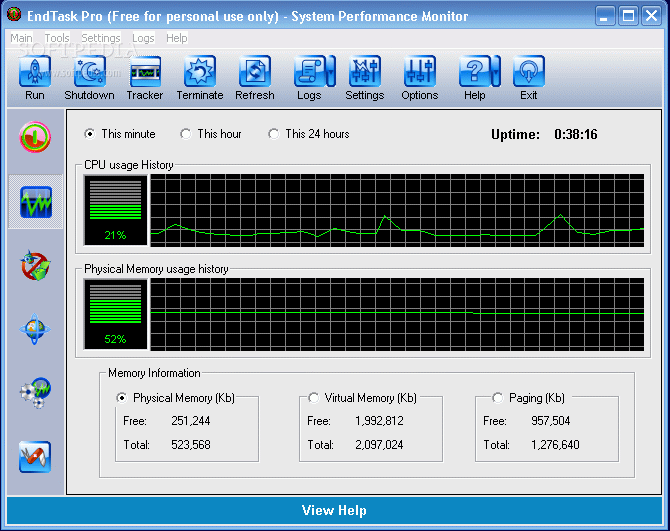Click the Exit toolbar icon
Image resolution: width=670 pixels, height=531 pixels.
tap(529, 71)
